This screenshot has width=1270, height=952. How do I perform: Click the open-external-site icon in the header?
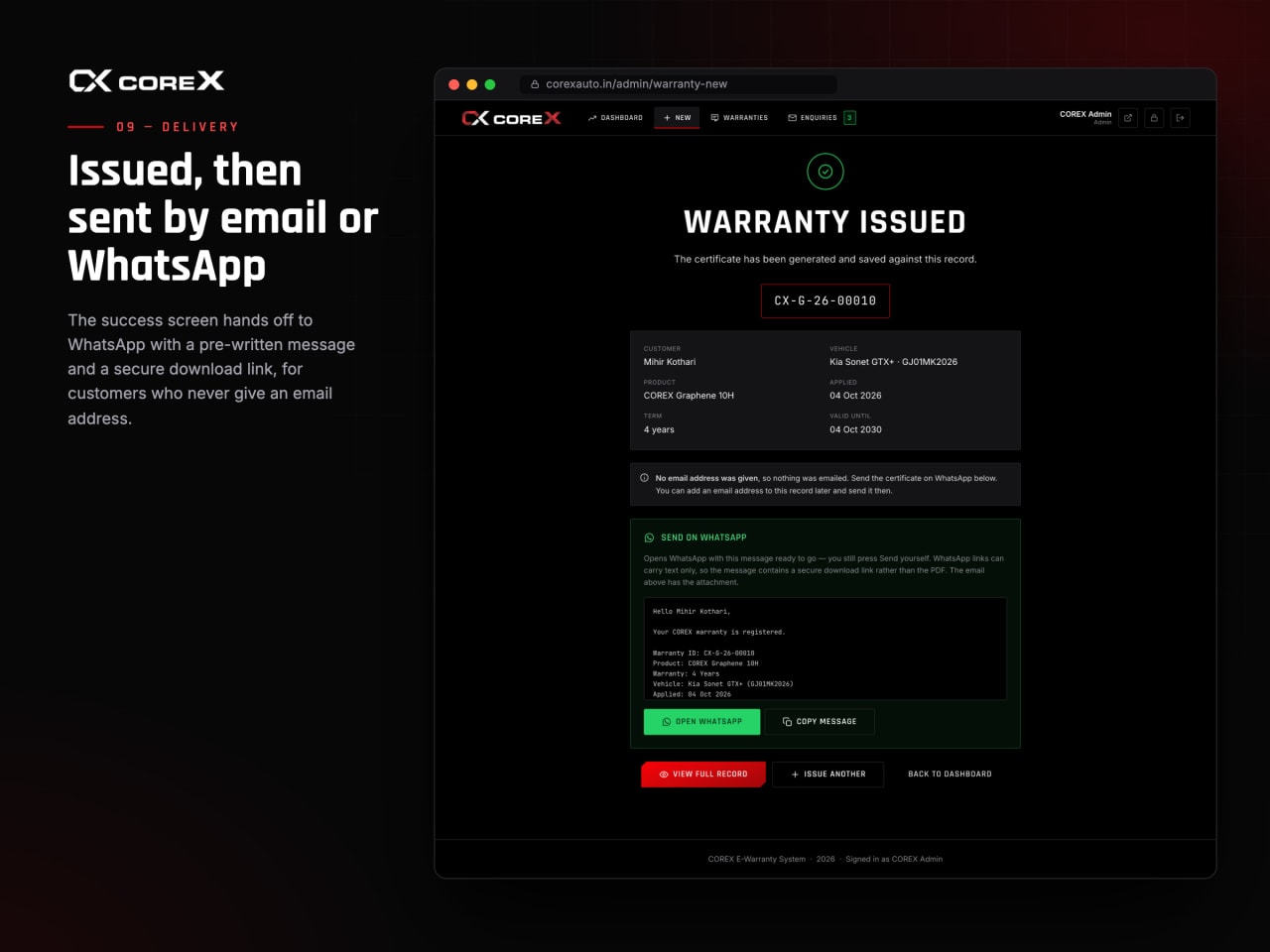tap(1128, 118)
